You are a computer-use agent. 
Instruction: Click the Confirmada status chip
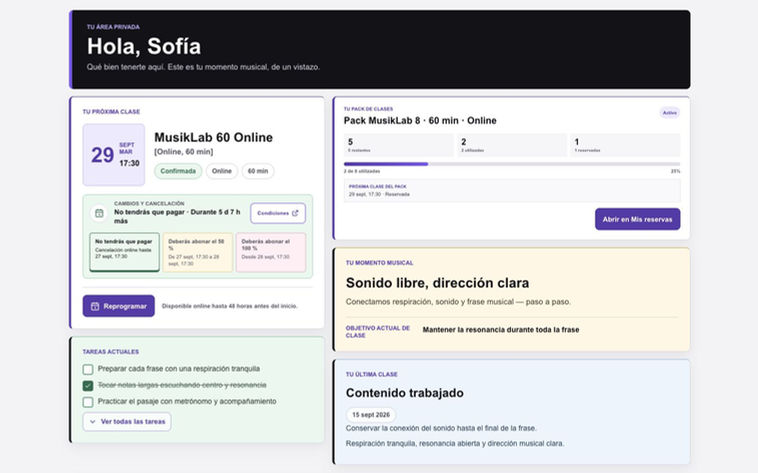click(178, 171)
